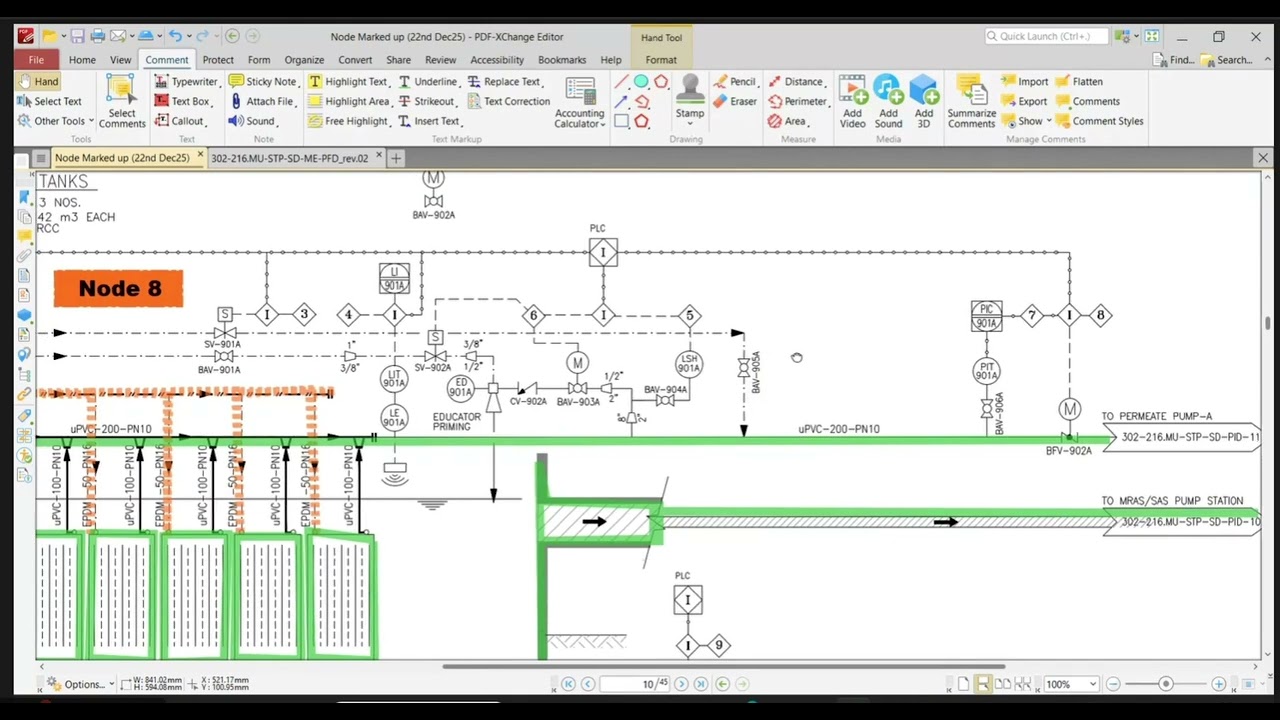The width and height of the screenshot is (1280, 720).
Task: Pick the Text Box tool
Action: [182, 101]
